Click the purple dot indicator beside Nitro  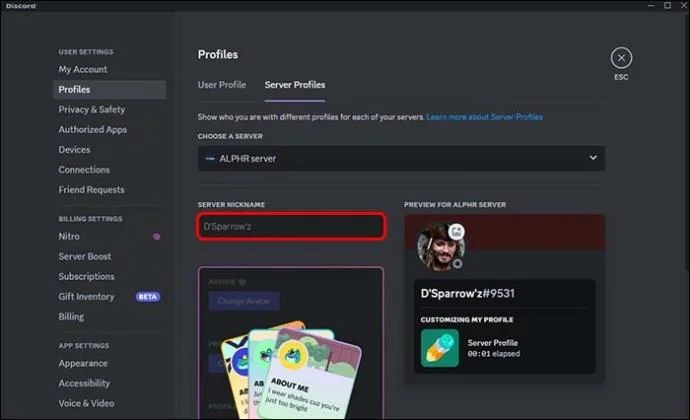pos(156,236)
